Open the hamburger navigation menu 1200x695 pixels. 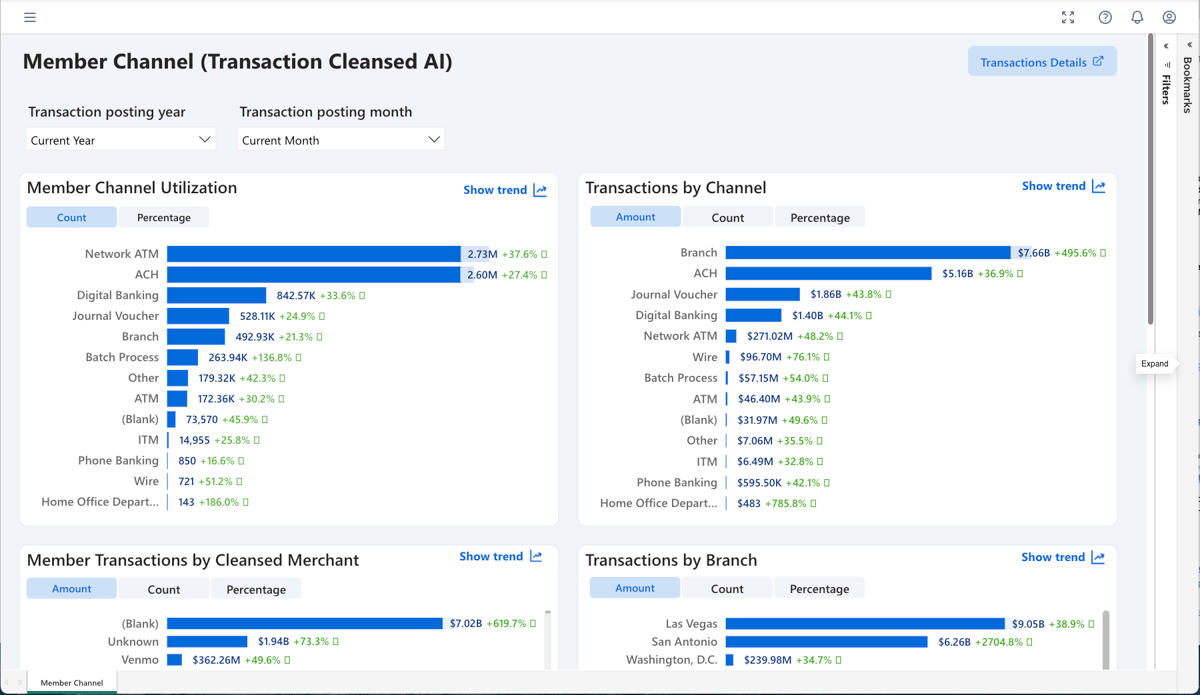tap(30, 17)
